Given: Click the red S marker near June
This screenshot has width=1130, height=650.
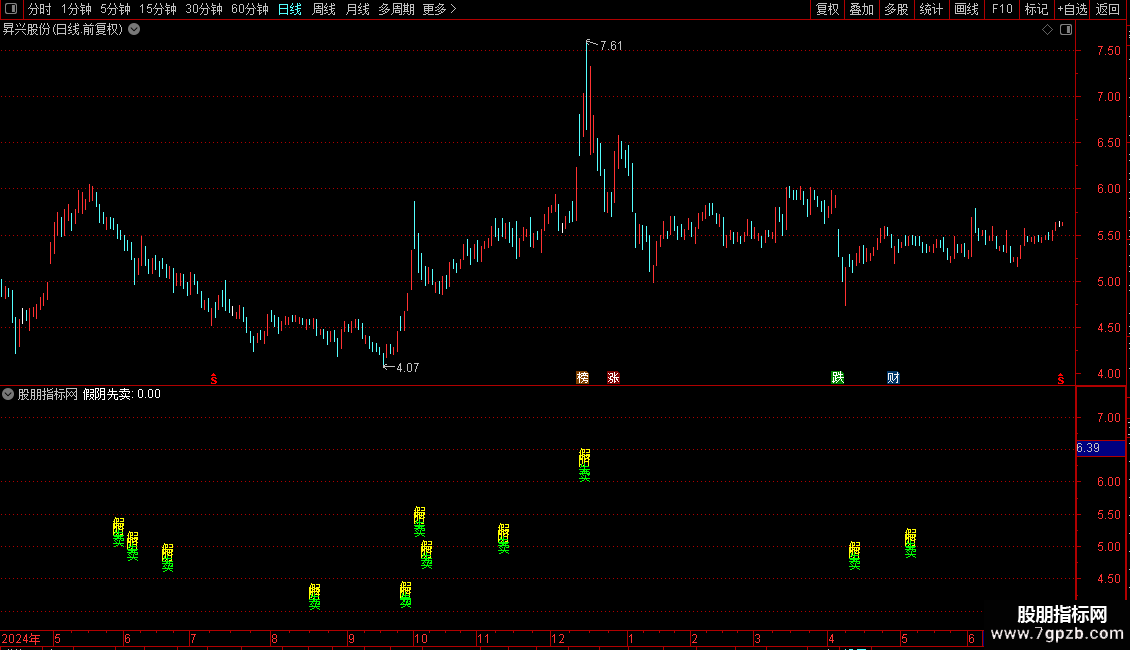Looking at the screenshot, I should pos(213,378).
